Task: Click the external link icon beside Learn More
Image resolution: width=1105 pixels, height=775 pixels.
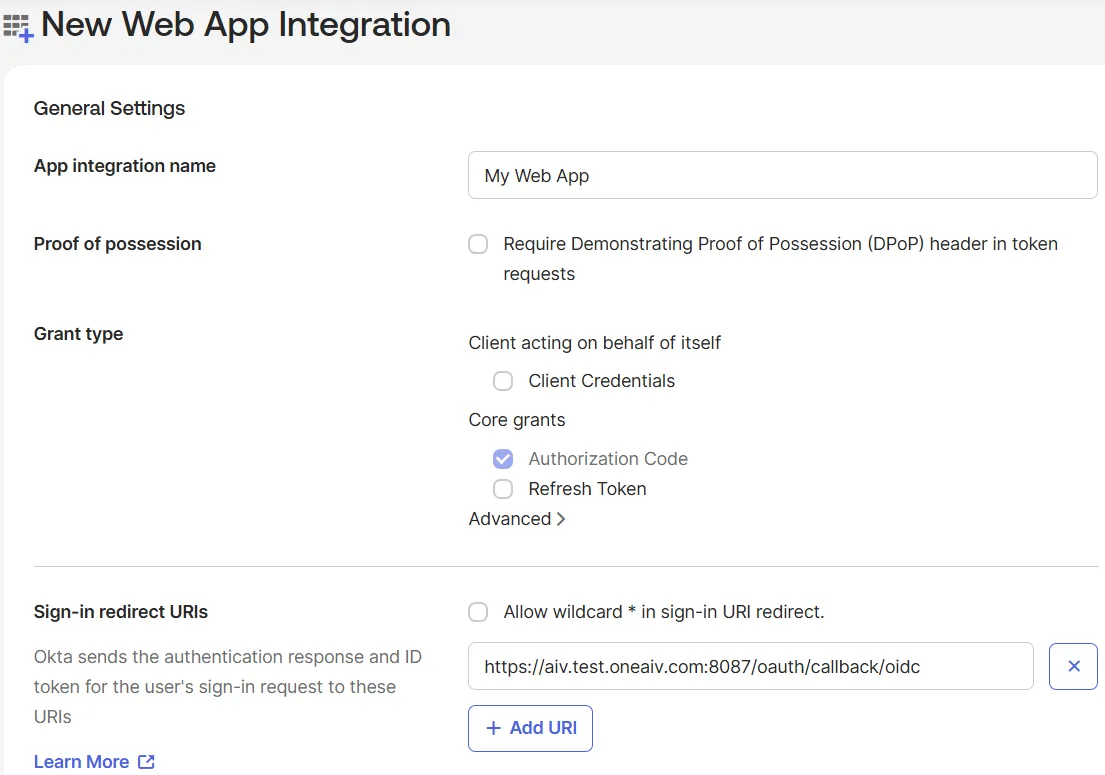Action: pos(147,762)
